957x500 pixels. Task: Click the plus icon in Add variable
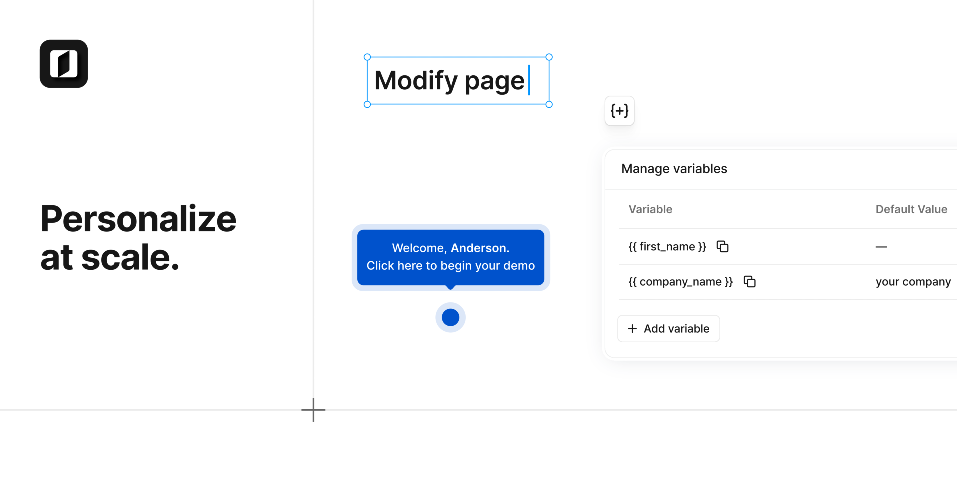tap(632, 328)
